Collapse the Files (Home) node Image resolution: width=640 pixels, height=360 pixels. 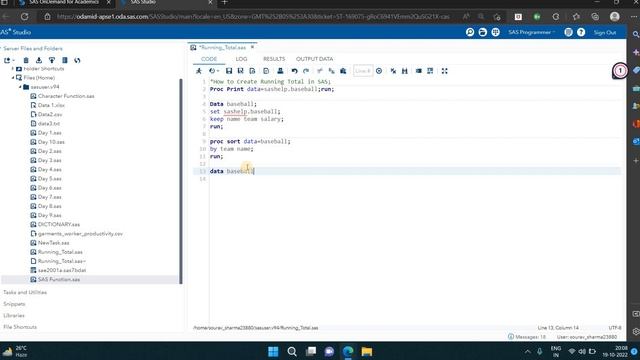coord(13,78)
